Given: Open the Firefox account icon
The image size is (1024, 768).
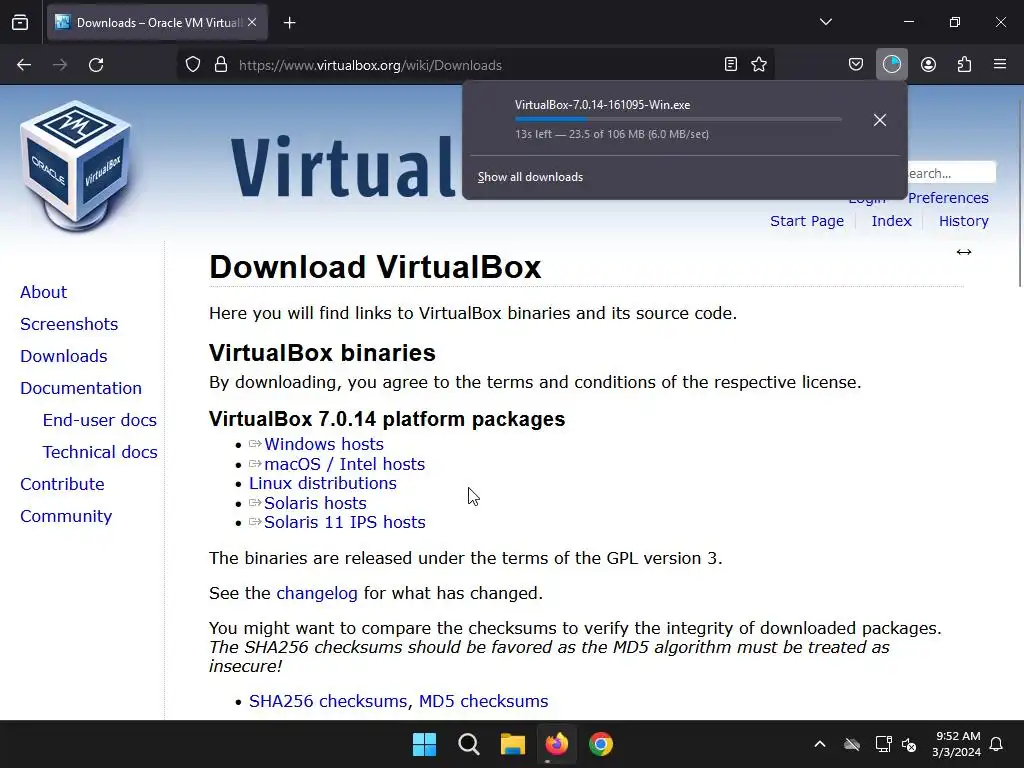Looking at the screenshot, I should [928, 65].
